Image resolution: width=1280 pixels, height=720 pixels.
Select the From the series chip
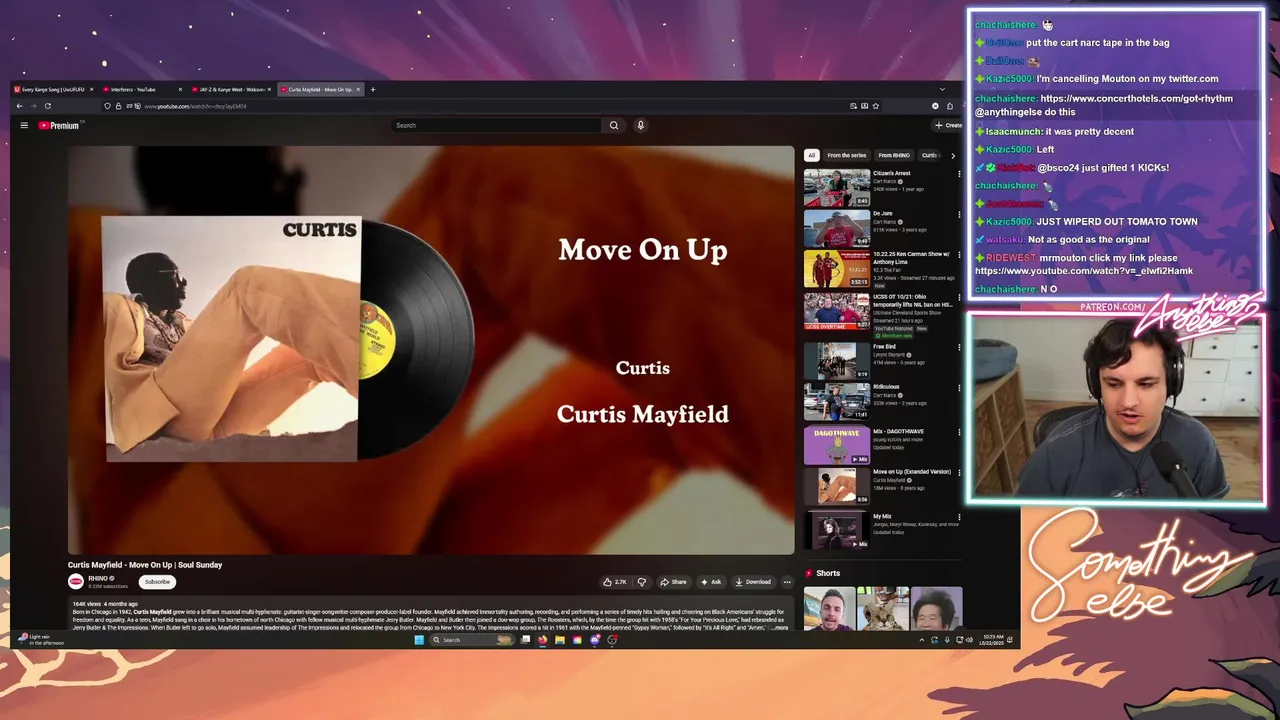pyautogui.click(x=846, y=155)
